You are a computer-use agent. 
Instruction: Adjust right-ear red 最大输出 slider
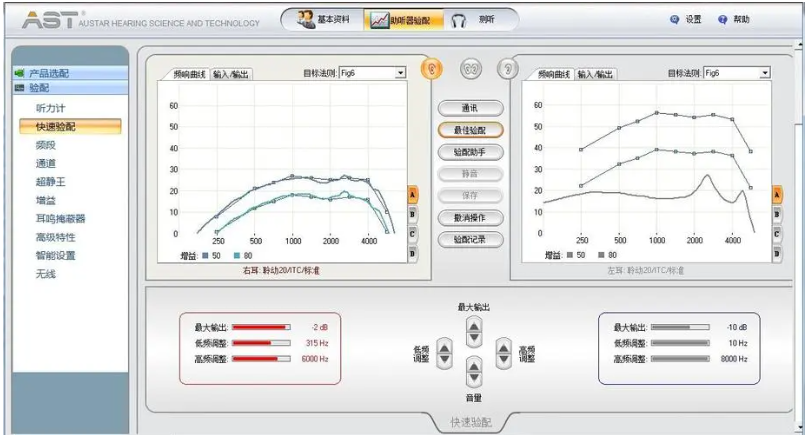click(261, 327)
